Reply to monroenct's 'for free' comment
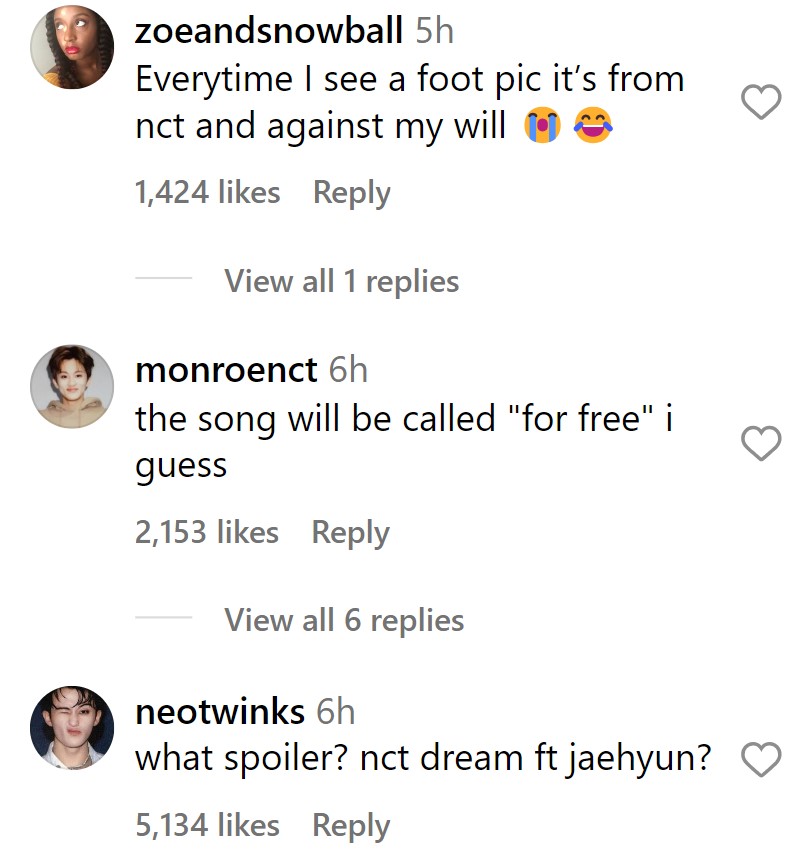This screenshot has width=810, height=853. [x=350, y=533]
